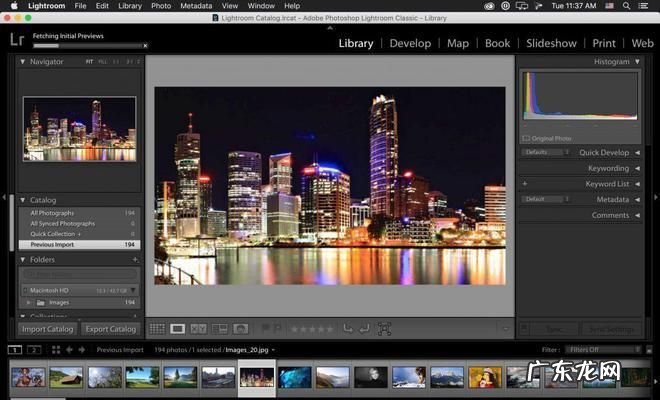Screen dimensions: 660x400
Task: Click the filmstrip go-back arrow
Action: tap(69, 350)
